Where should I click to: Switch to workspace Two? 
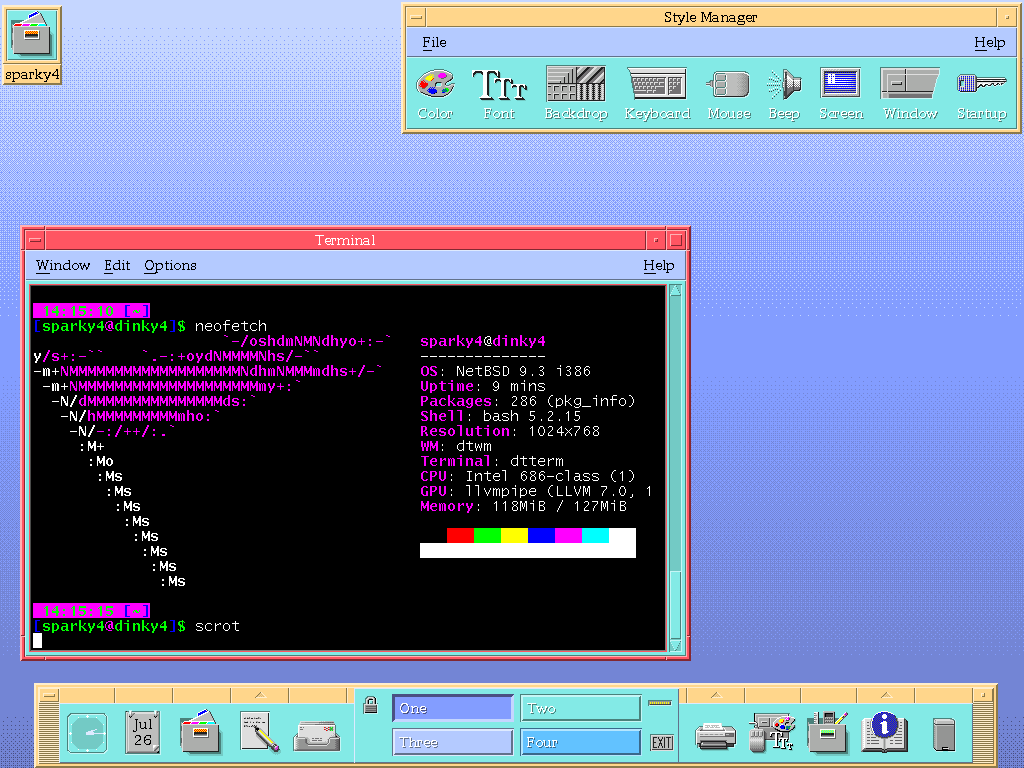[580, 708]
